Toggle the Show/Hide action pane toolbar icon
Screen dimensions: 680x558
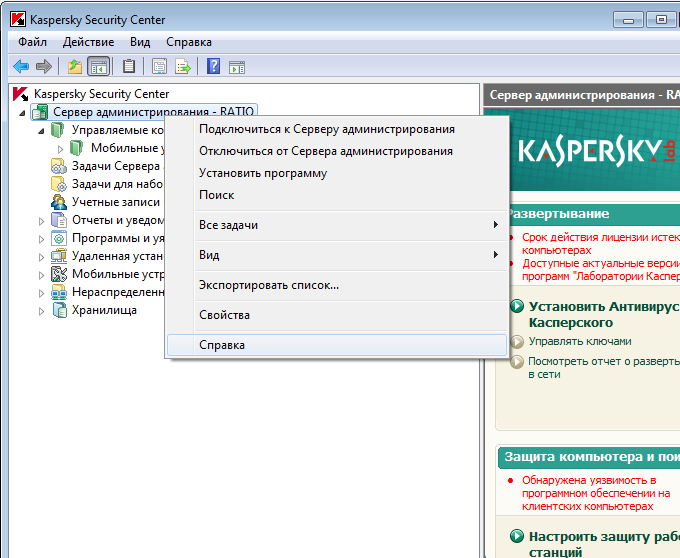(x=237, y=67)
